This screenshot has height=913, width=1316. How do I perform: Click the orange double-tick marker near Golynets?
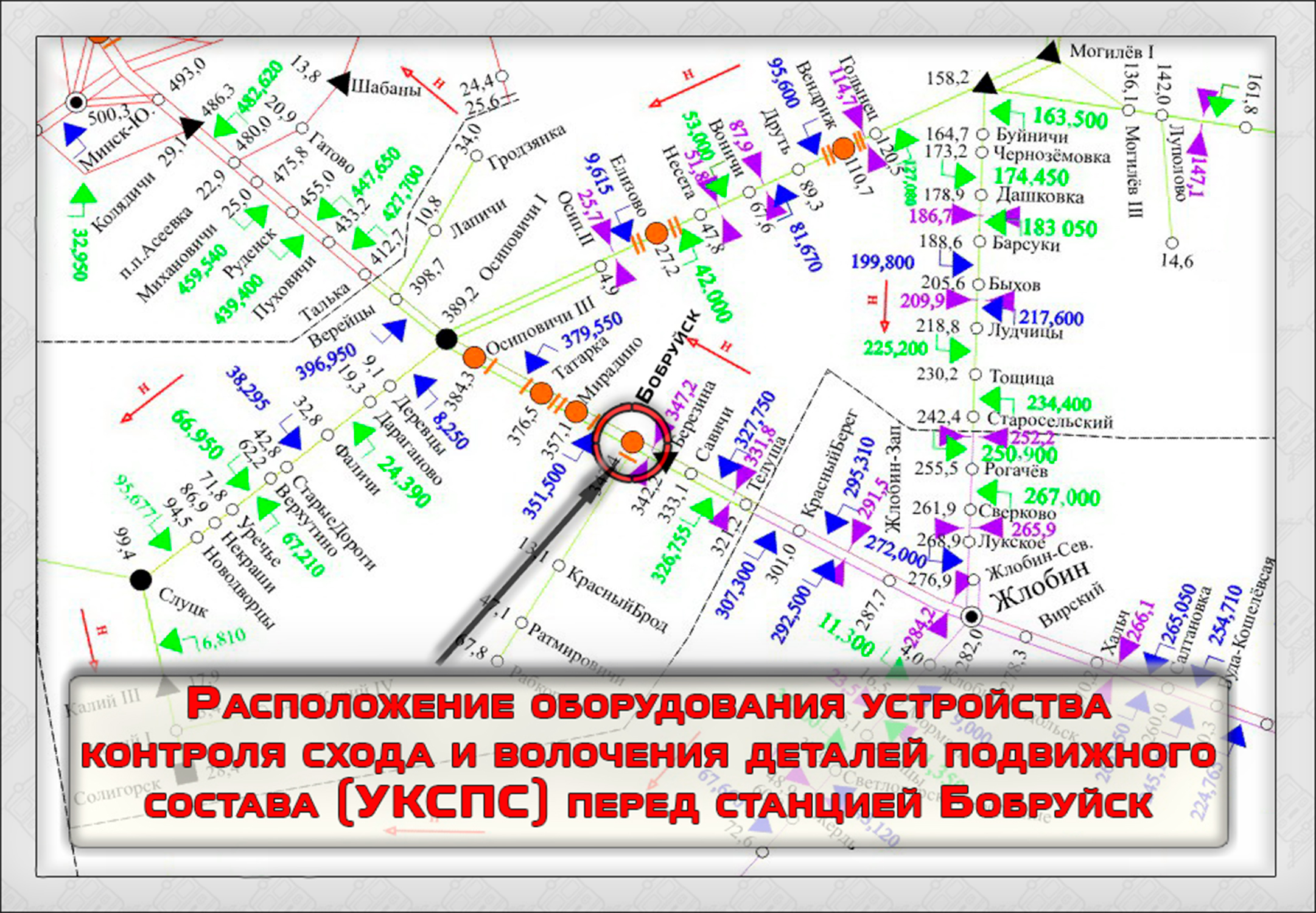844,148
